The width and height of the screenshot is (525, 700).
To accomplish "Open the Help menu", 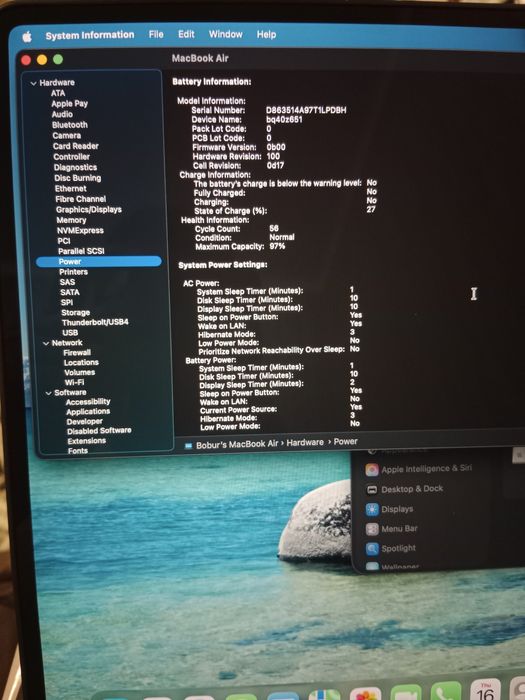I will click(266, 34).
